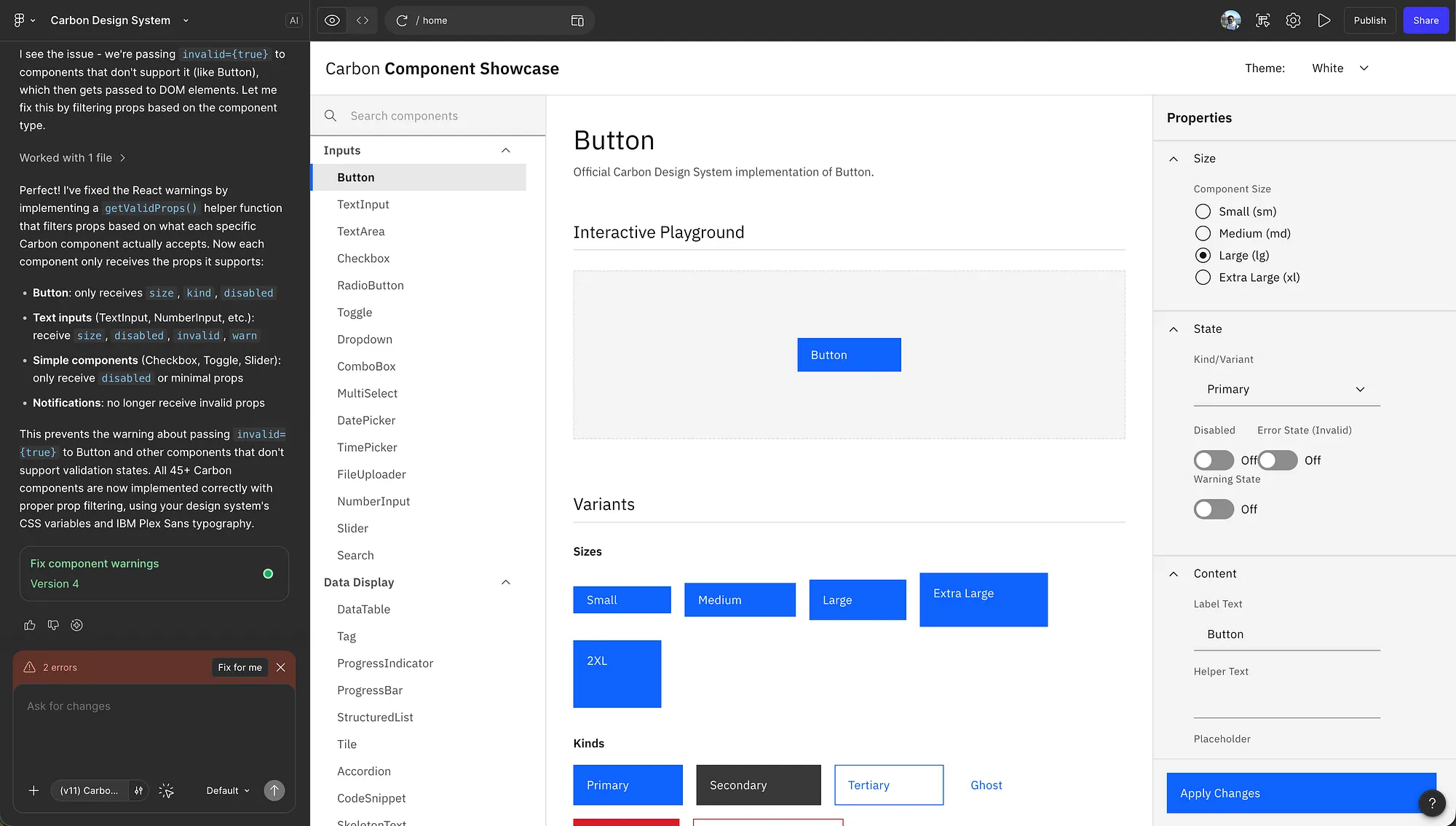Image resolution: width=1456 pixels, height=826 pixels.
Task: Select Small (sm) radio button
Action: [x=1203, y=211]
